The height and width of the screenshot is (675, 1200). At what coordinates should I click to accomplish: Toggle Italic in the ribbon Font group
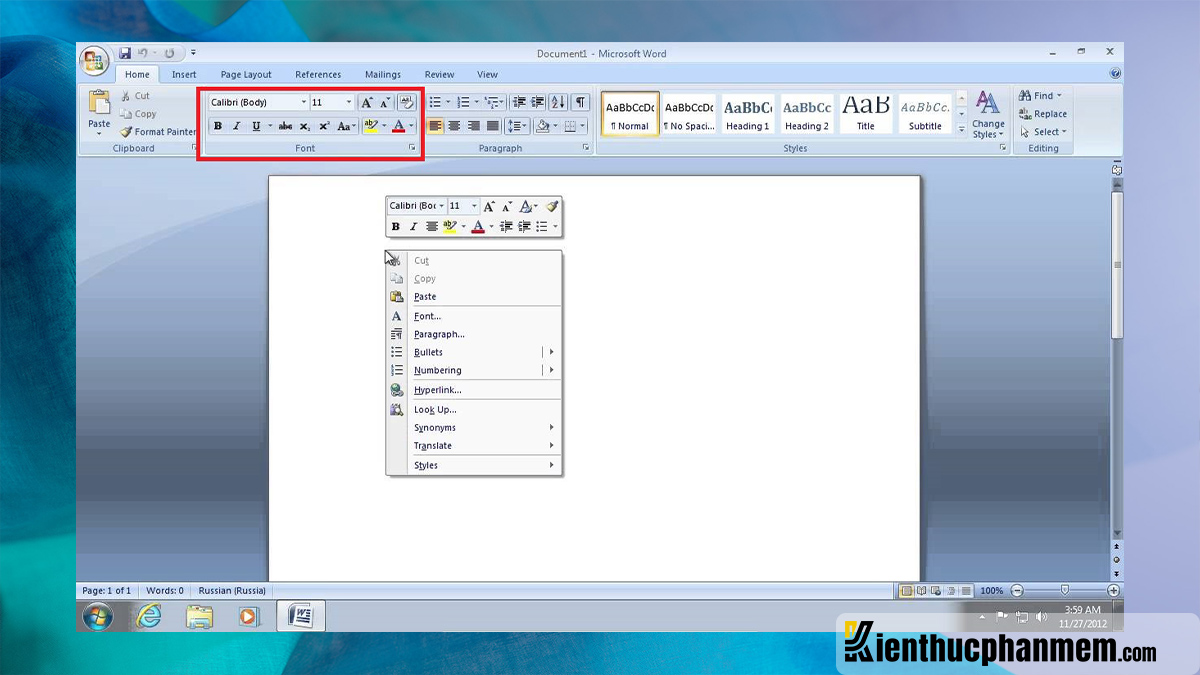pos(236,126)
